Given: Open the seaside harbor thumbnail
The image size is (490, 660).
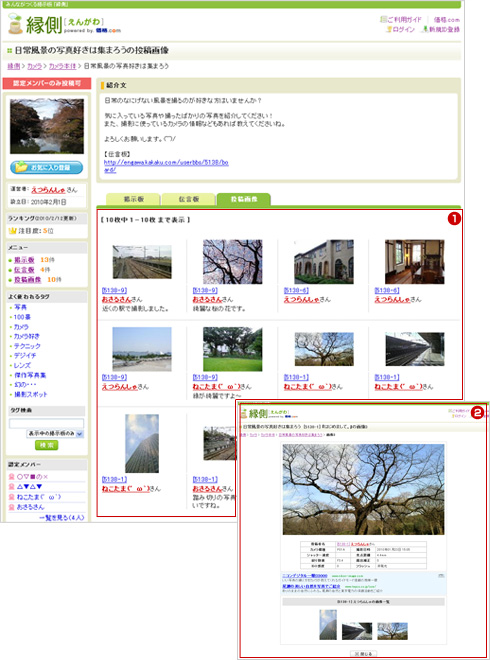Looking at the screenshot, I should (142, 349).
